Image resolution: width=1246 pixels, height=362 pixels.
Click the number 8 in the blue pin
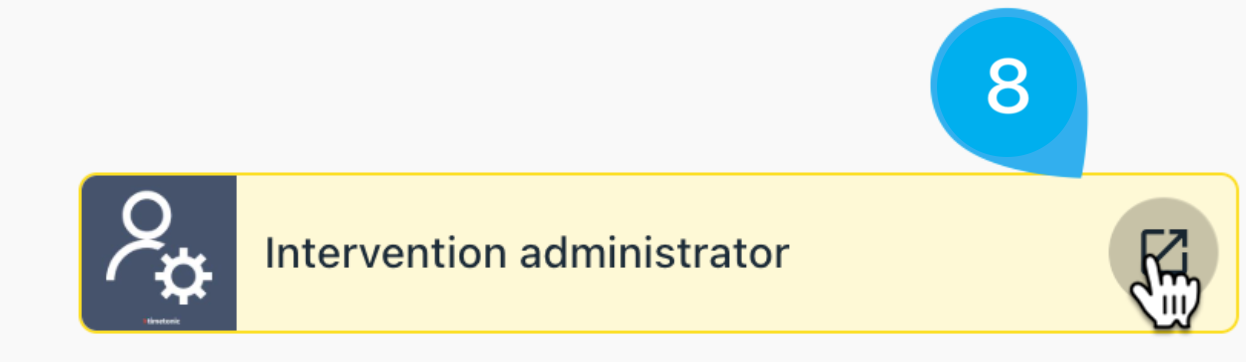[x=1008, y=86]
